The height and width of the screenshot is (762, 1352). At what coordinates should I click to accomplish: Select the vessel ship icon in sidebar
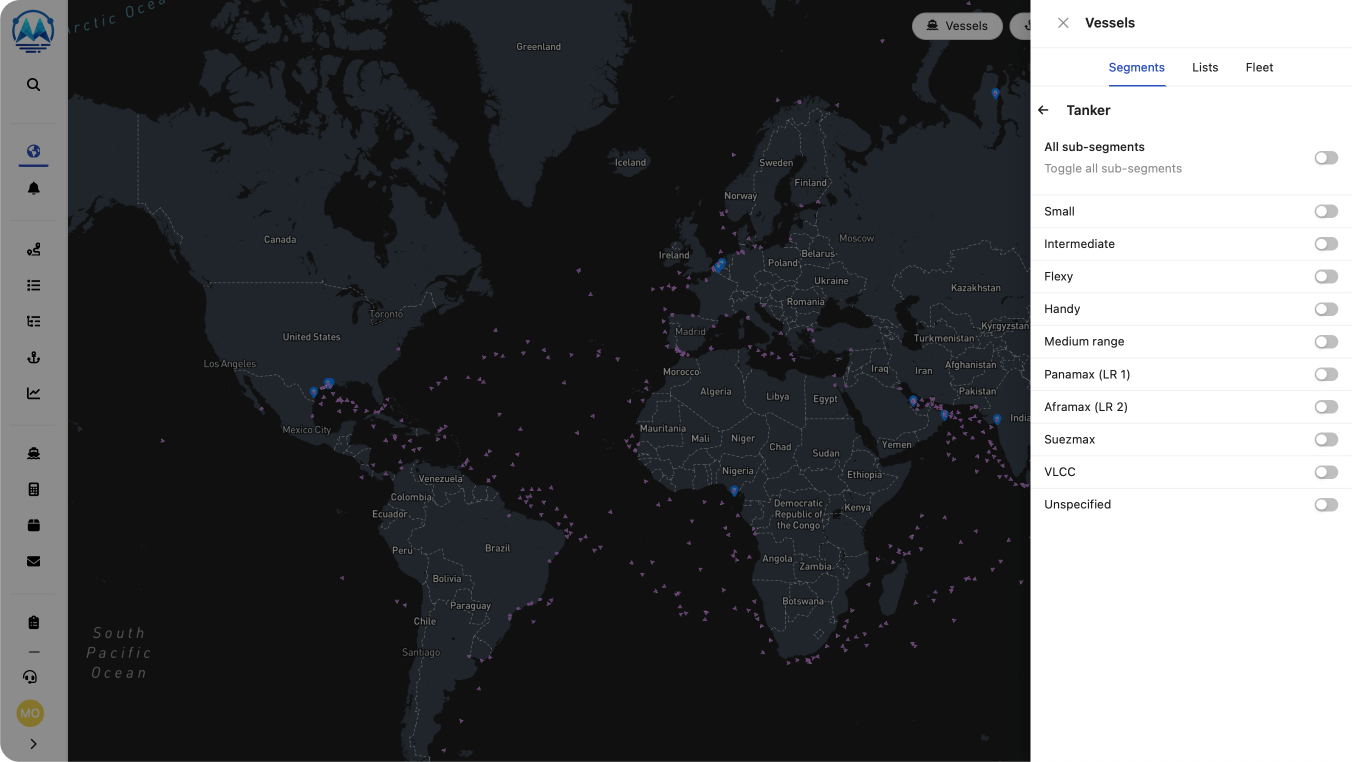(33, 452)
